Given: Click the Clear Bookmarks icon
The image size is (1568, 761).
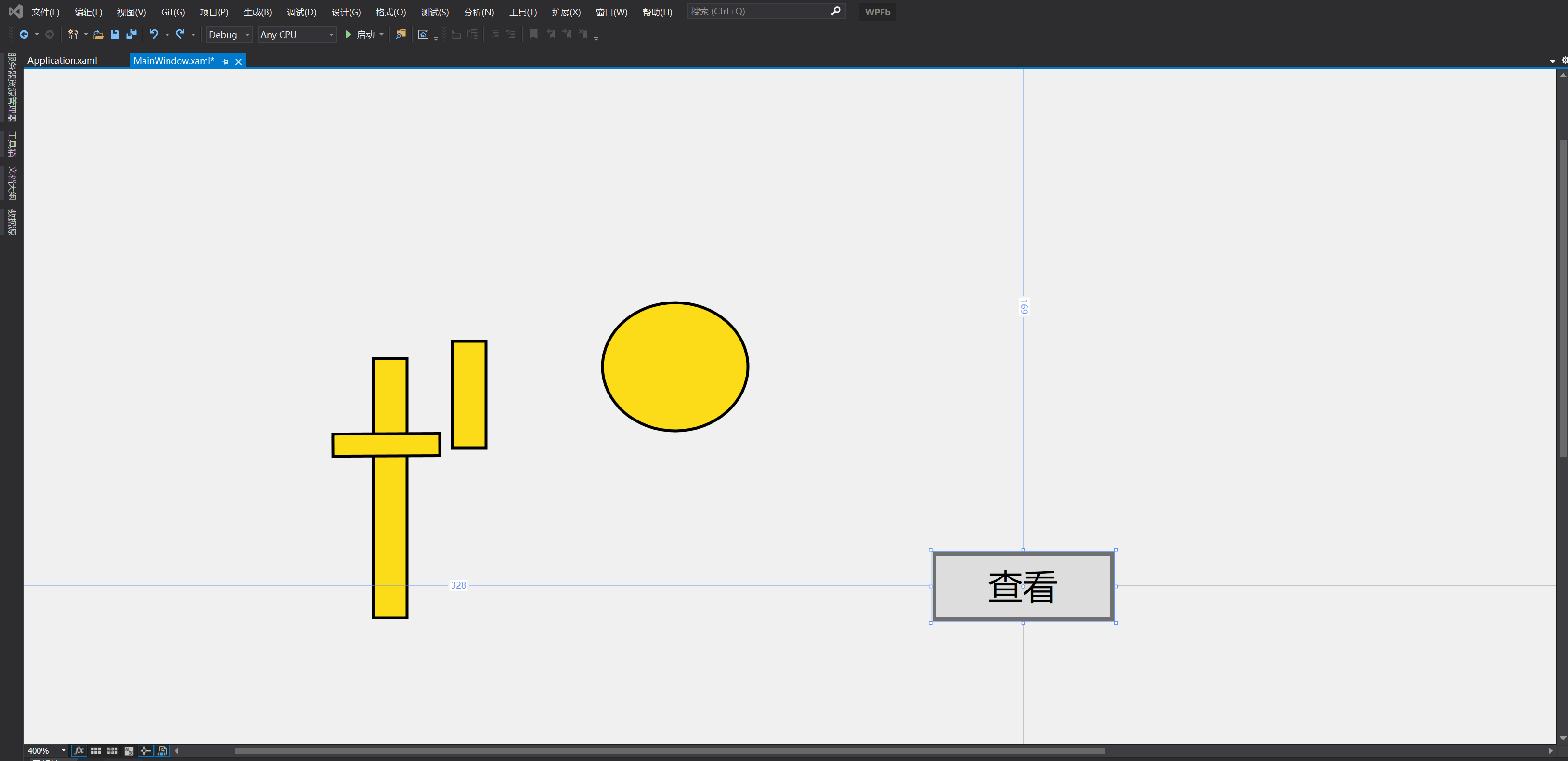Looking at the screenshot, I should pyautogui.click(x=583, y=34).
